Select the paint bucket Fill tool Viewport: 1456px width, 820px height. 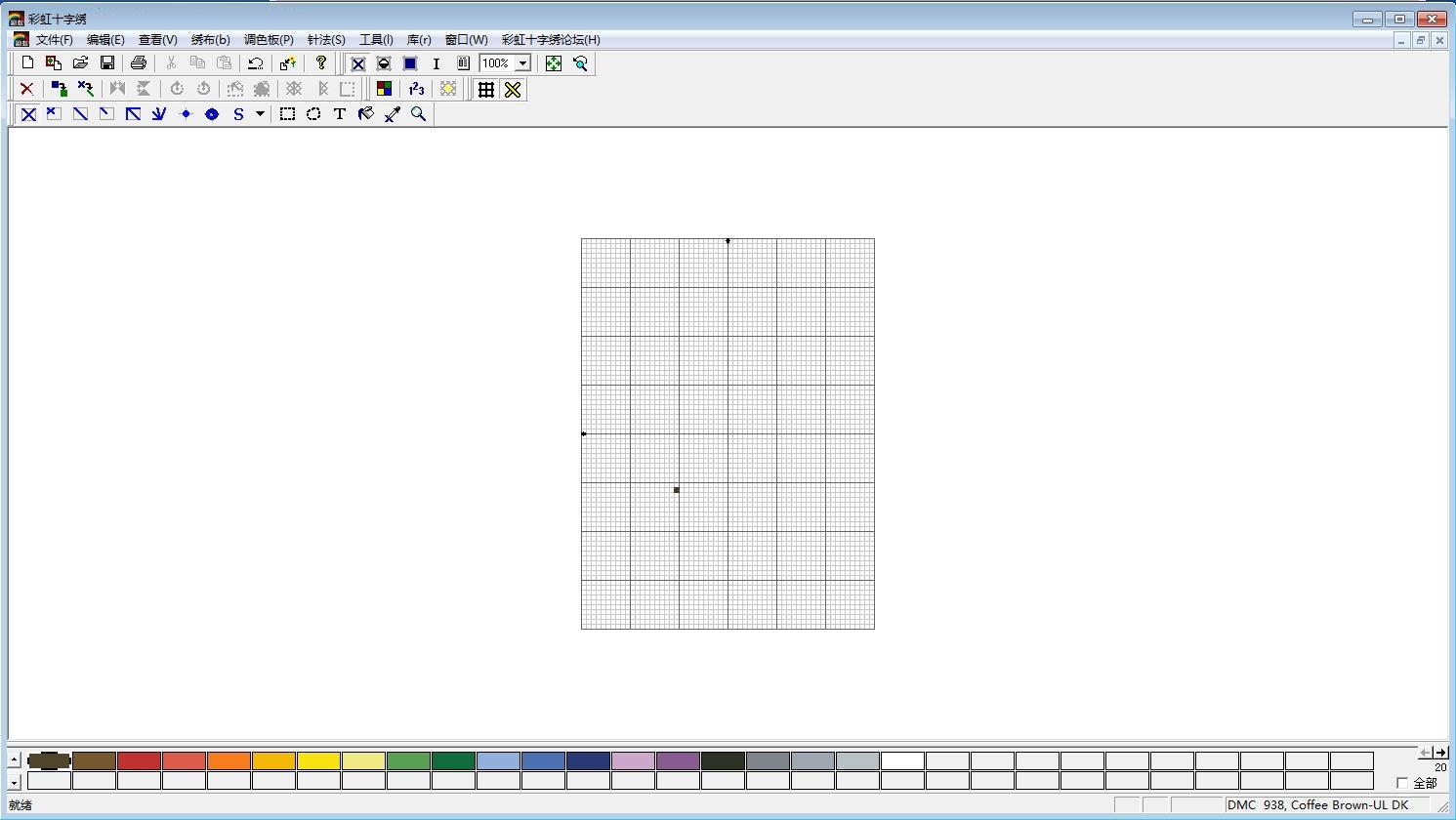[x=366, y=114]
